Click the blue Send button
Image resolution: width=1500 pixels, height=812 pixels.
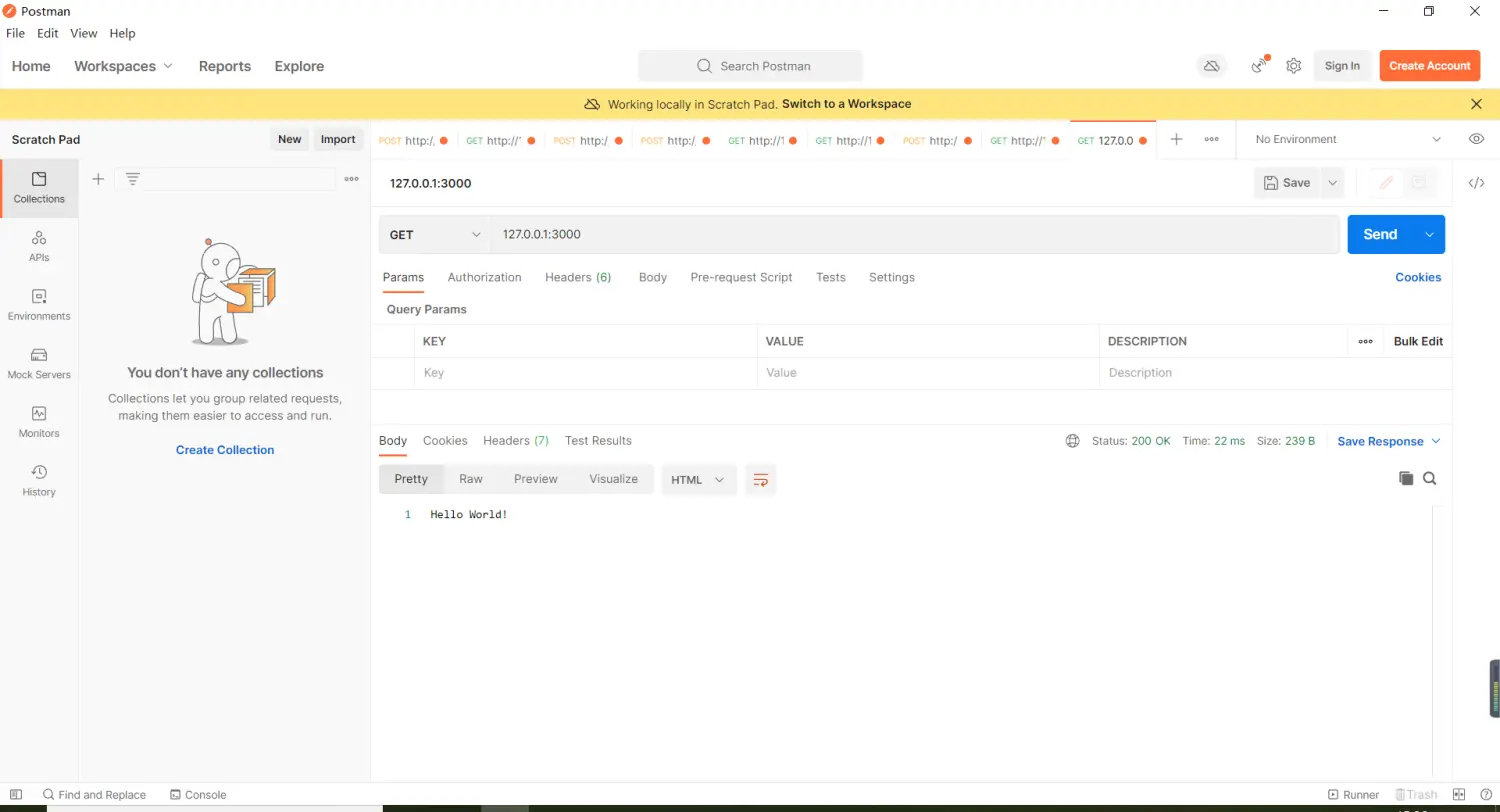click(1380, 234)
